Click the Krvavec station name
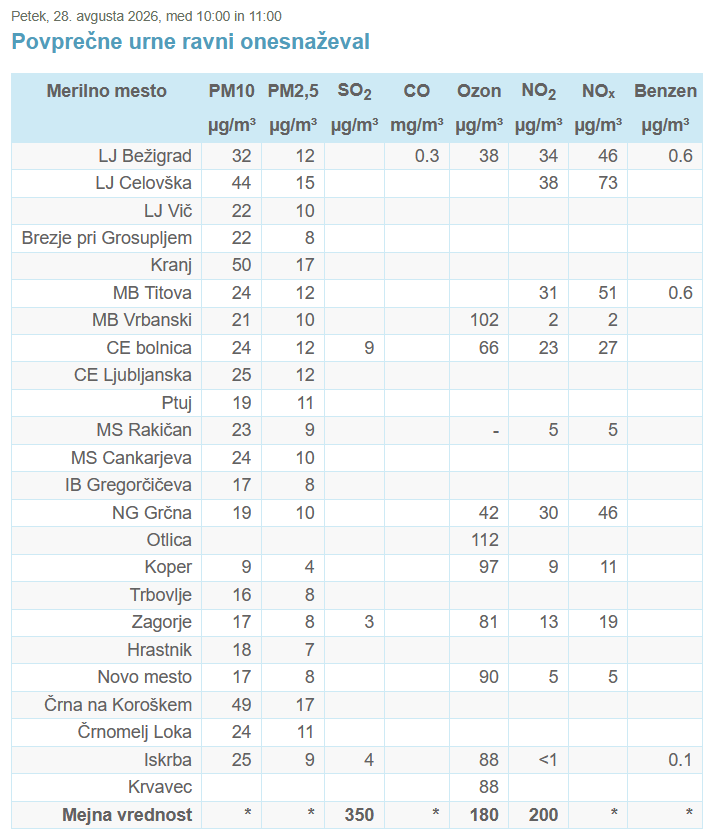The height and width of the screenshot is (834, 706). pyautogui.click(x=160, y=787)
